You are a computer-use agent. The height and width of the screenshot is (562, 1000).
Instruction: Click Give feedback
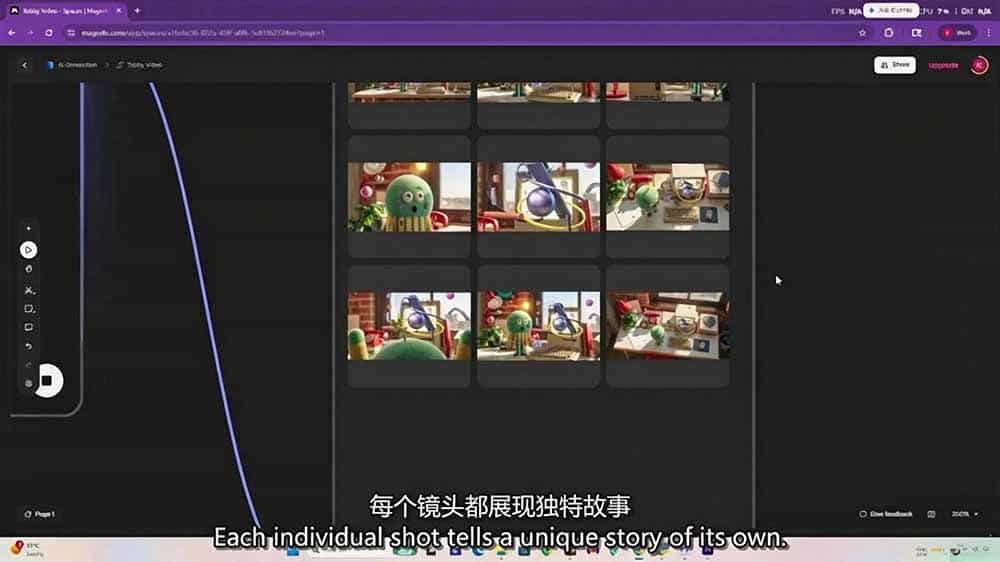pyautogui.click(x=886, y=514)
